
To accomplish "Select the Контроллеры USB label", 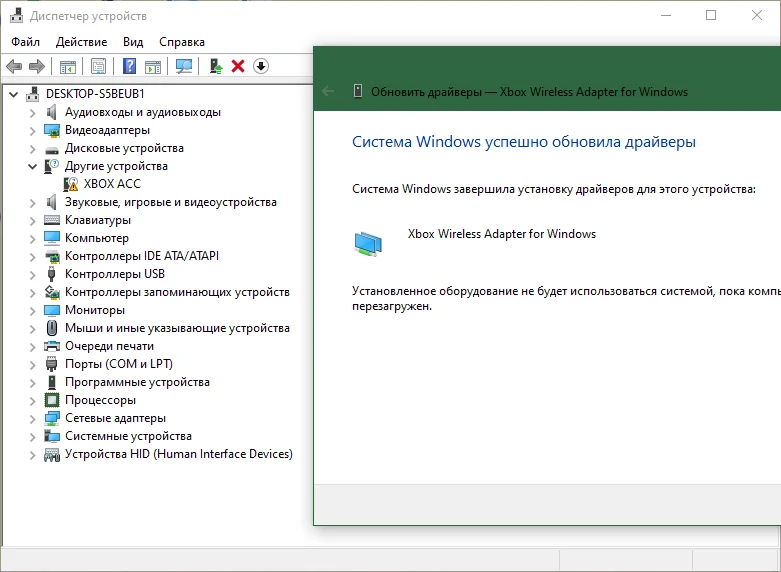I will pos(115,274).
